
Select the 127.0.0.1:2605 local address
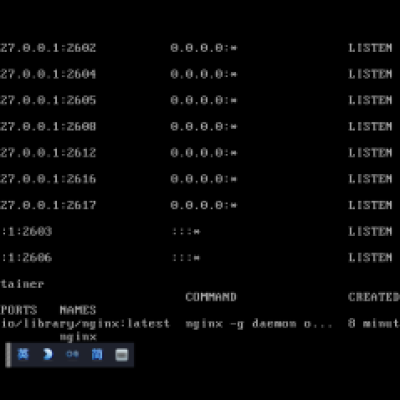(x=48, y=100)
